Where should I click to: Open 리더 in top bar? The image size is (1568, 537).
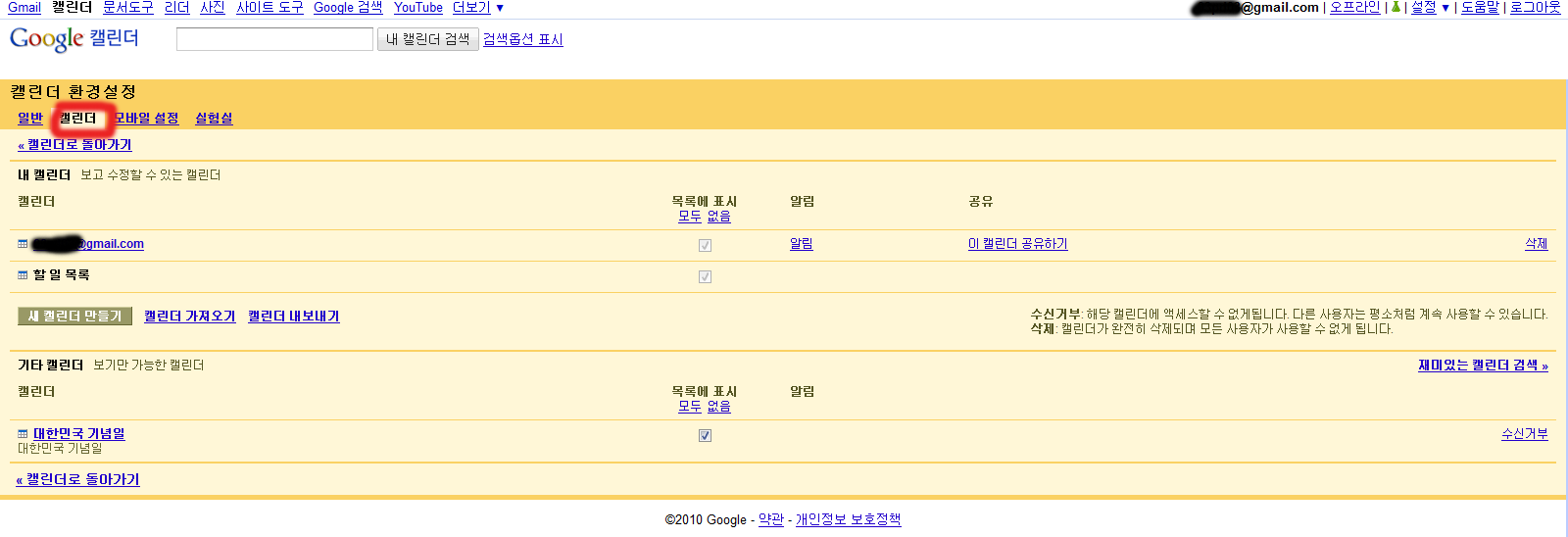[177, 7]
